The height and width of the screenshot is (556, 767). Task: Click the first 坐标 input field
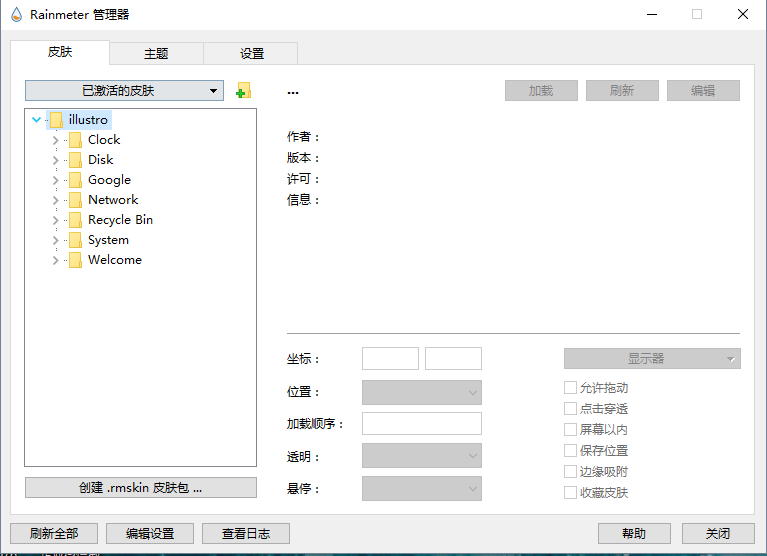coord(390,358)
